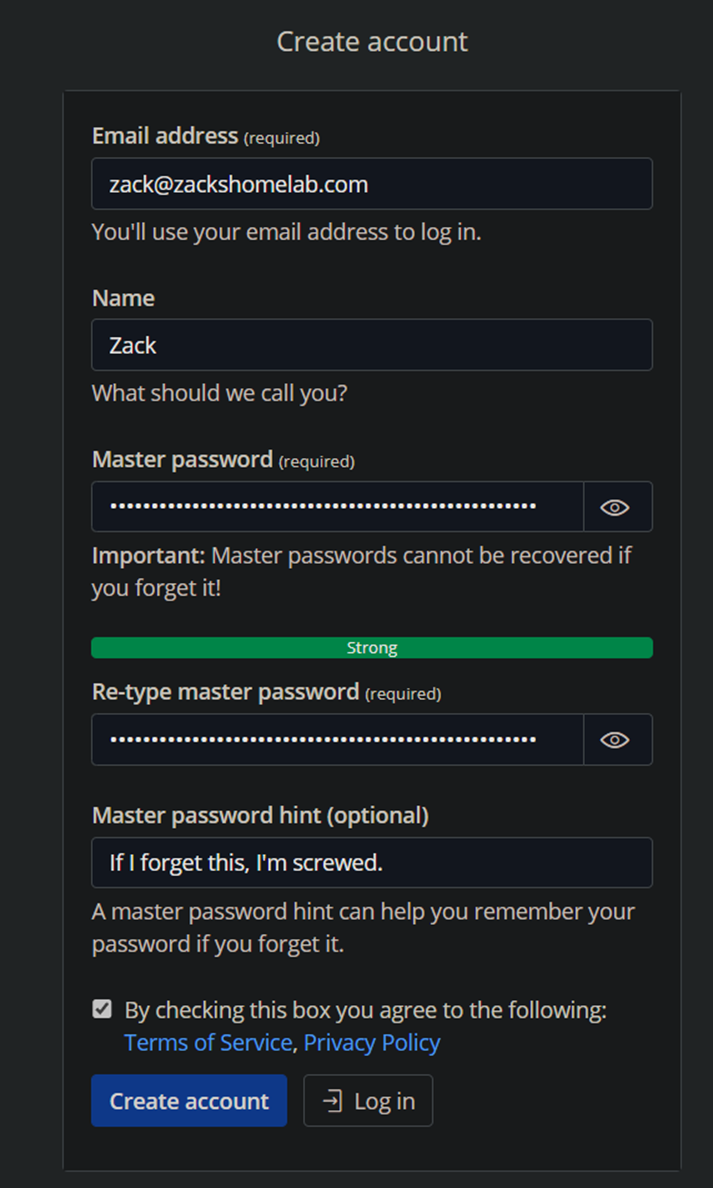Click the Re-type master password input
The height and width of the screenshot is (1188, 713).
point(337,739)
